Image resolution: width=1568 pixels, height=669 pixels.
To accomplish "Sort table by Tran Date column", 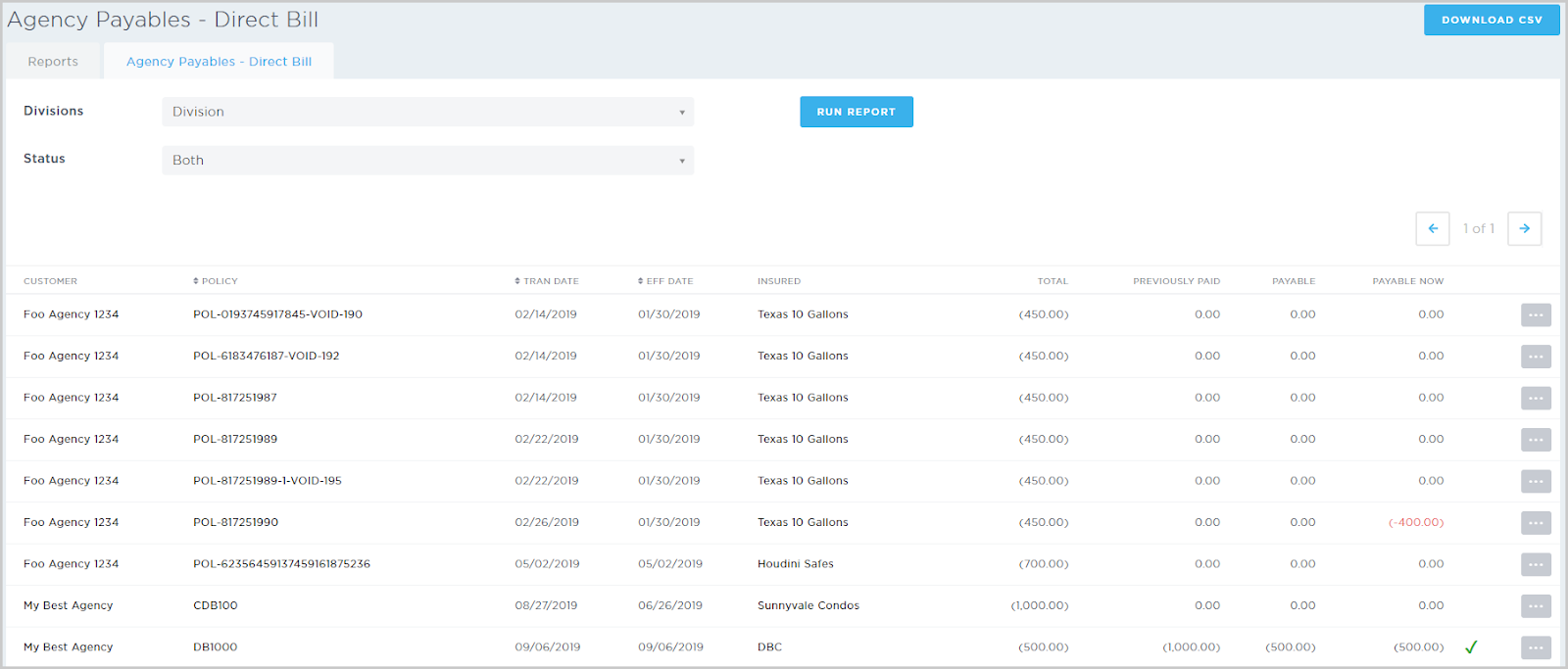I will click(547, 281).
